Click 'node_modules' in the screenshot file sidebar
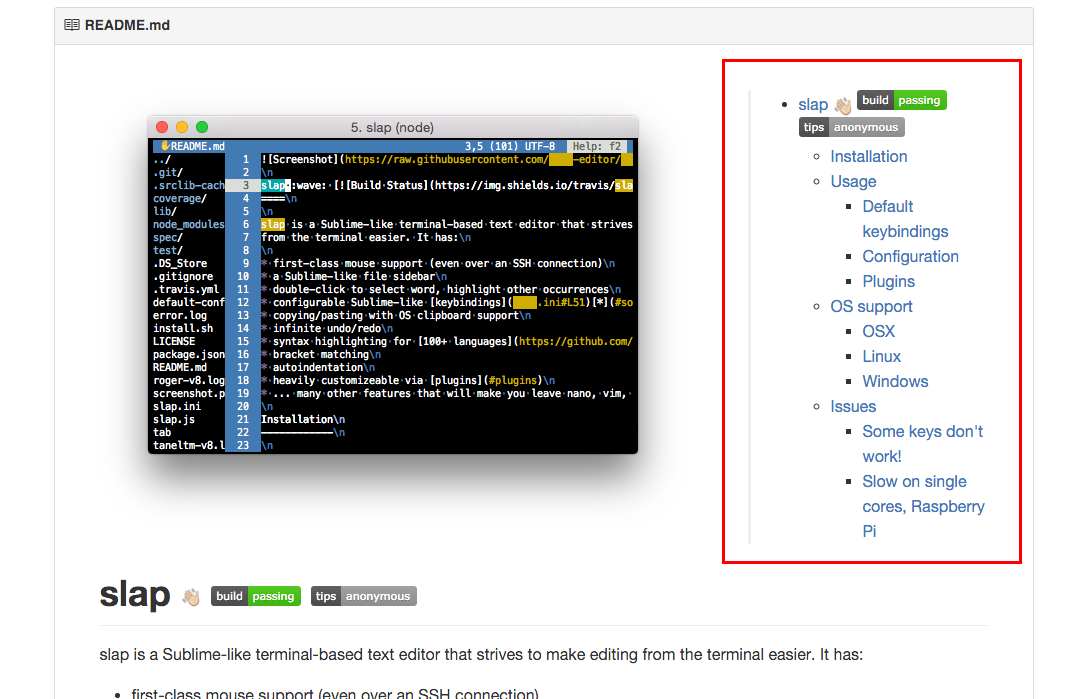The height and width of the screenshot is (699, 1088). point(189,224)
